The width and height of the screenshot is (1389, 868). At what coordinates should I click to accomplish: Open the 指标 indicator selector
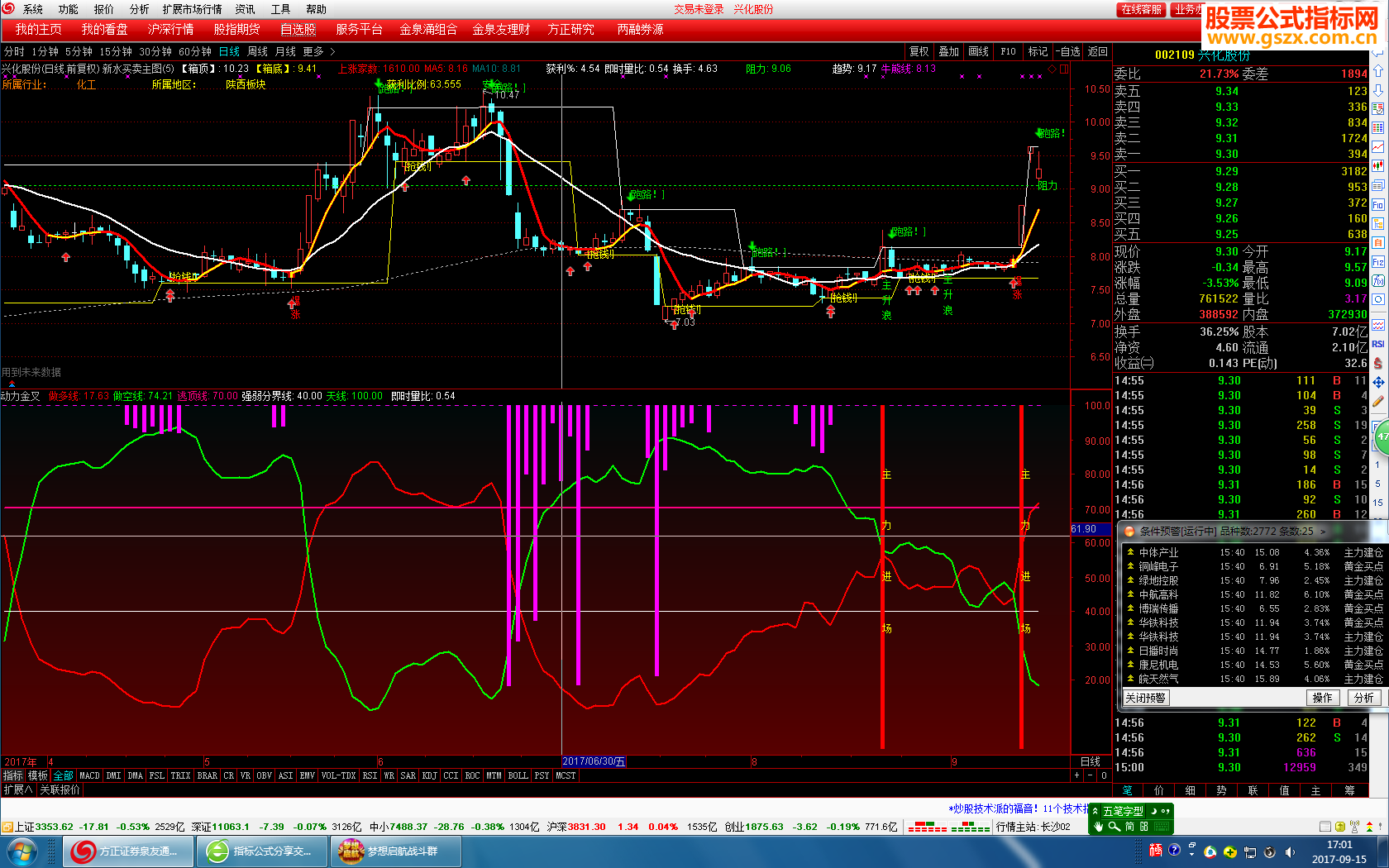pyautogui.click(x=12, y=775)
